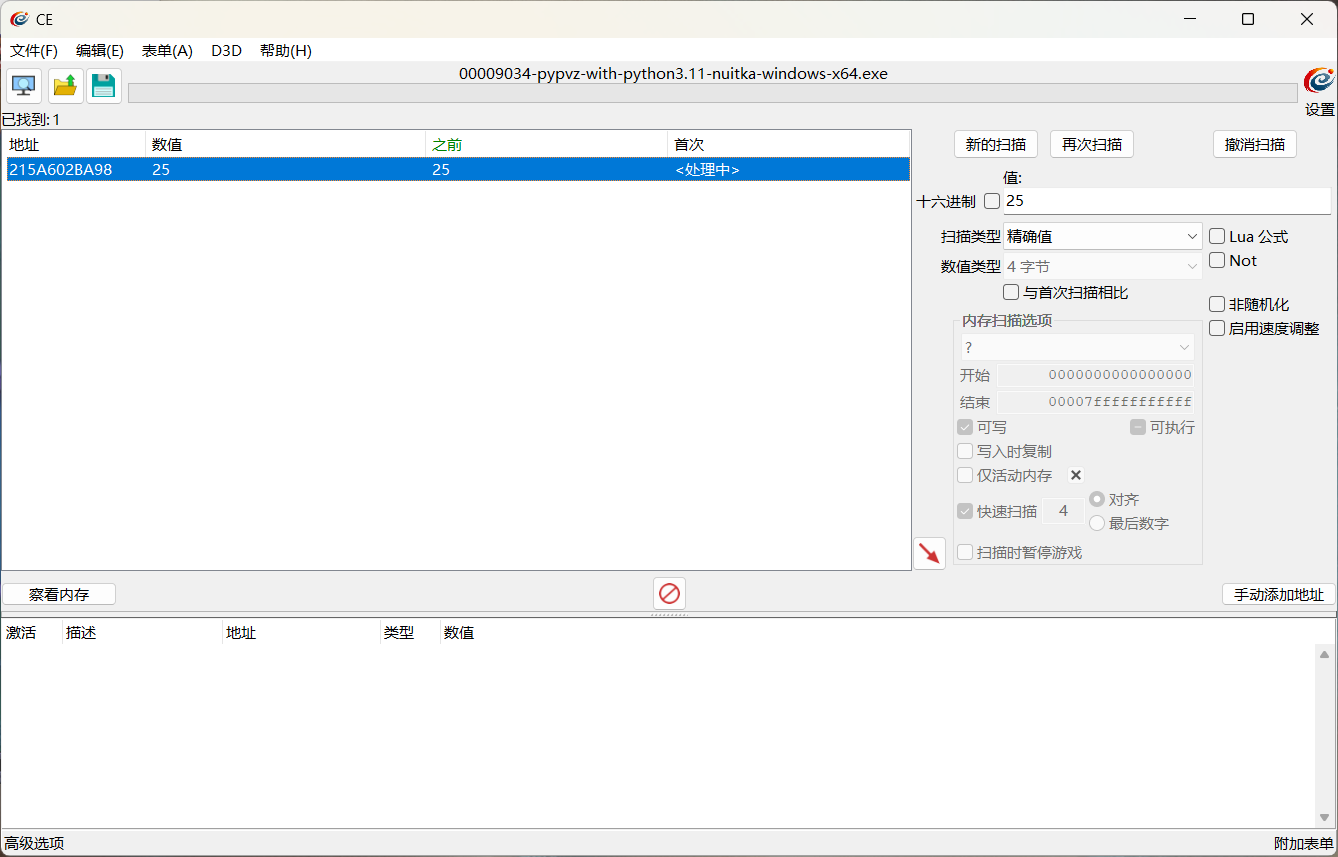This screenshot has height=857, width=1338.
Task: Click the X icon beside 仅活动内存
Action: point(1076,475)
